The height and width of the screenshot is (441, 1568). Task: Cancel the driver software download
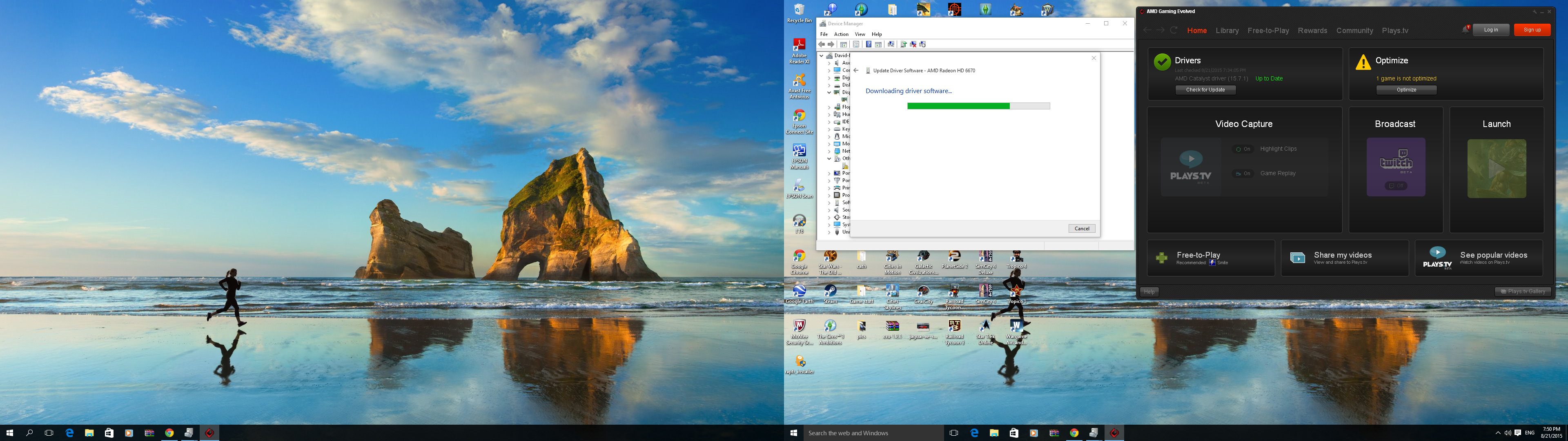pos(1082,228)
